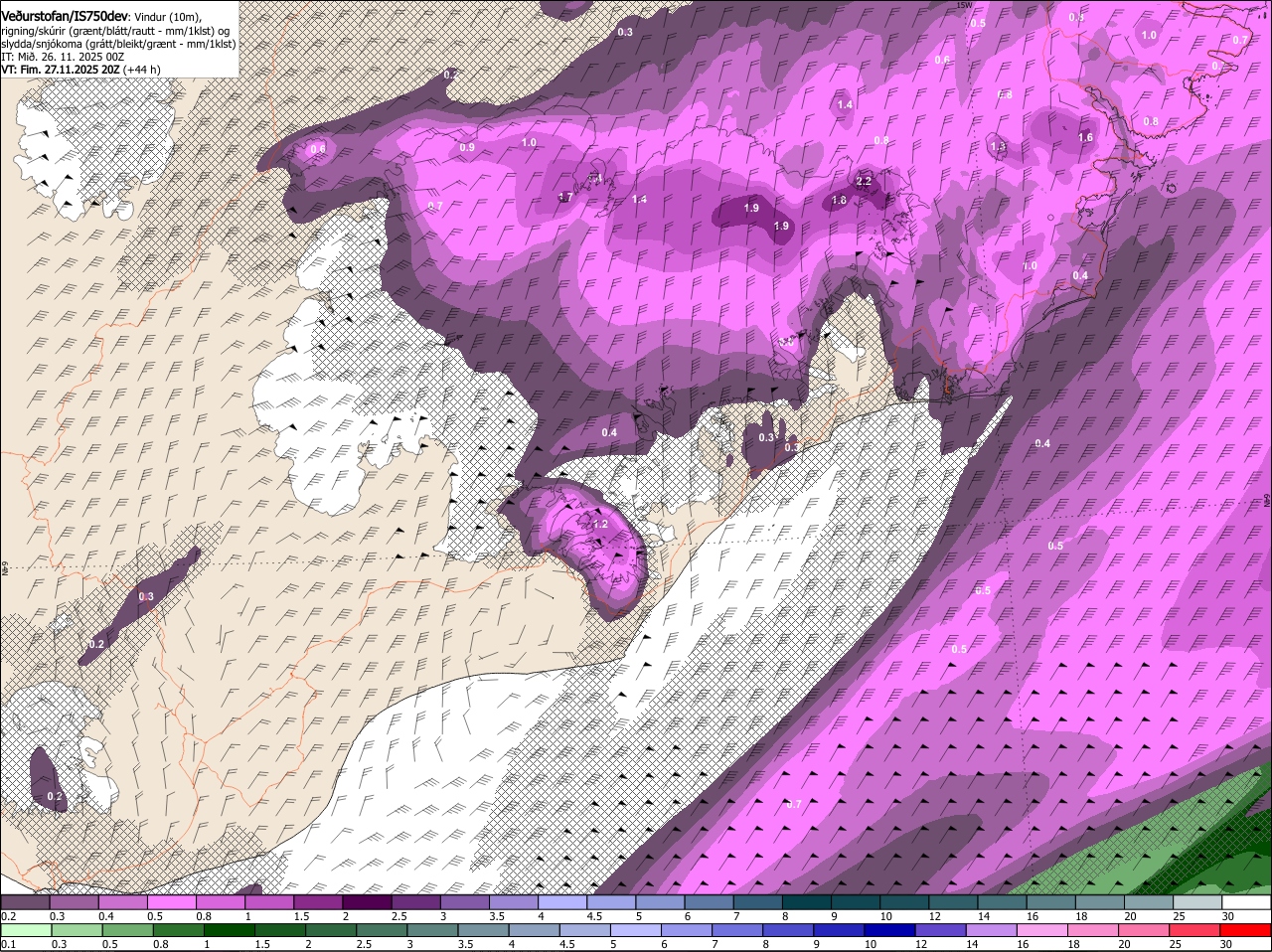Select the snow scale swatch between 4 and 4.5
The image size is (1272, 952).
tap(561, 902)
